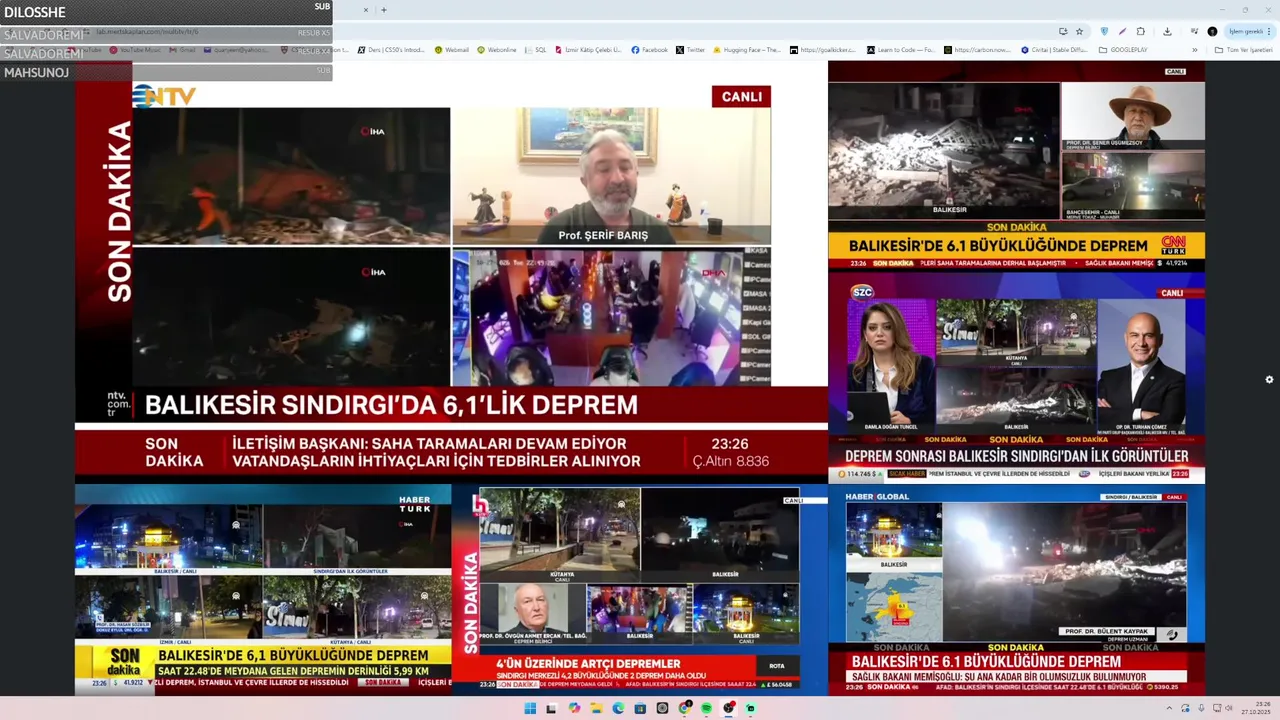Screen dimensions: 1280x720
Task: Select the NTV live stream tile
Action: tap(451, 272)
